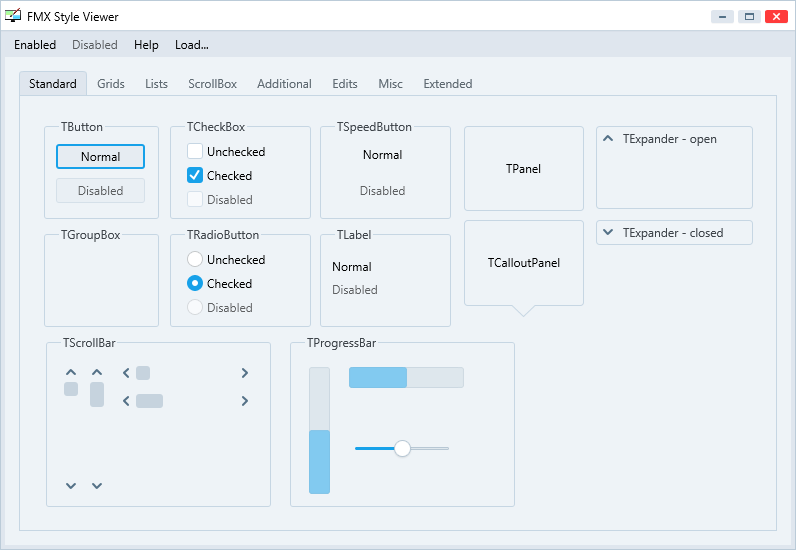Viewport: 796px width, 550px height.
Task: Untick the Checked checkbox
Action: (x=195, y=175)
